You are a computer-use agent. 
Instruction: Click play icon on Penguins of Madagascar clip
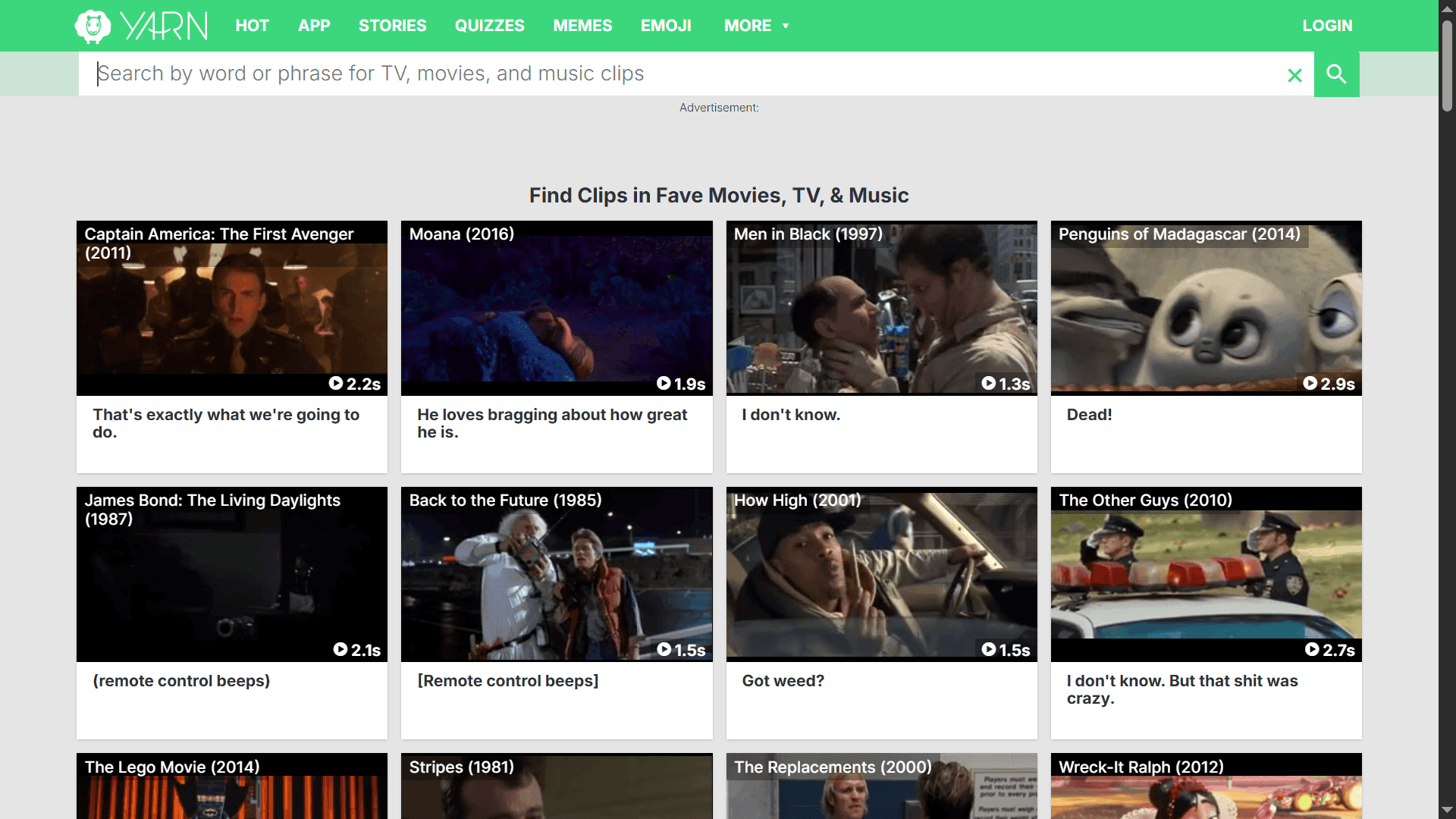tap(1310, 384)
